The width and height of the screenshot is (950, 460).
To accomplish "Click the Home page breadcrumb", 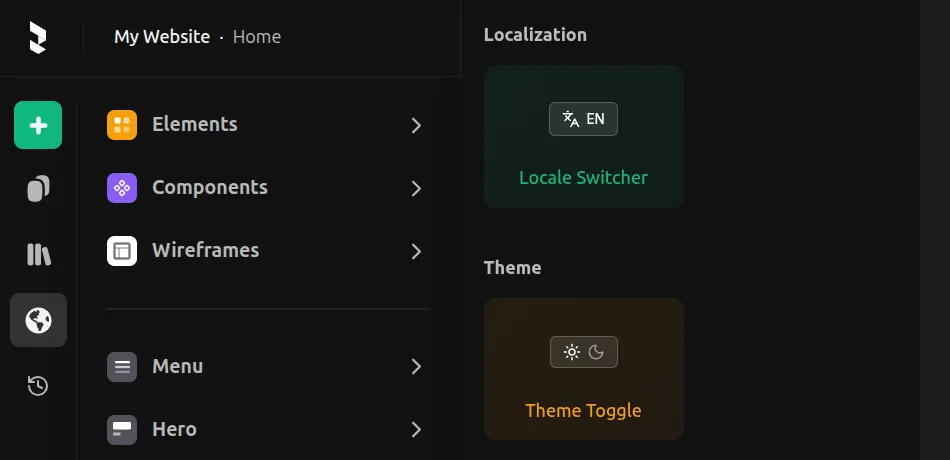I will [257, 37].
